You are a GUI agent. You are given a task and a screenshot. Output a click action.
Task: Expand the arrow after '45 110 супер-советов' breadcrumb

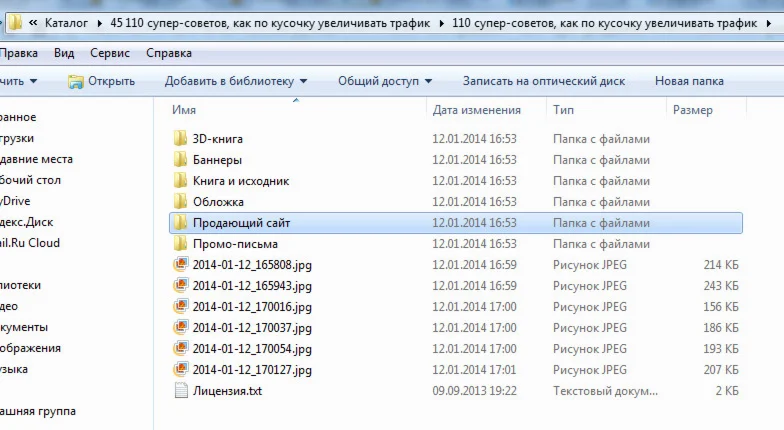(x=442, y=24)
